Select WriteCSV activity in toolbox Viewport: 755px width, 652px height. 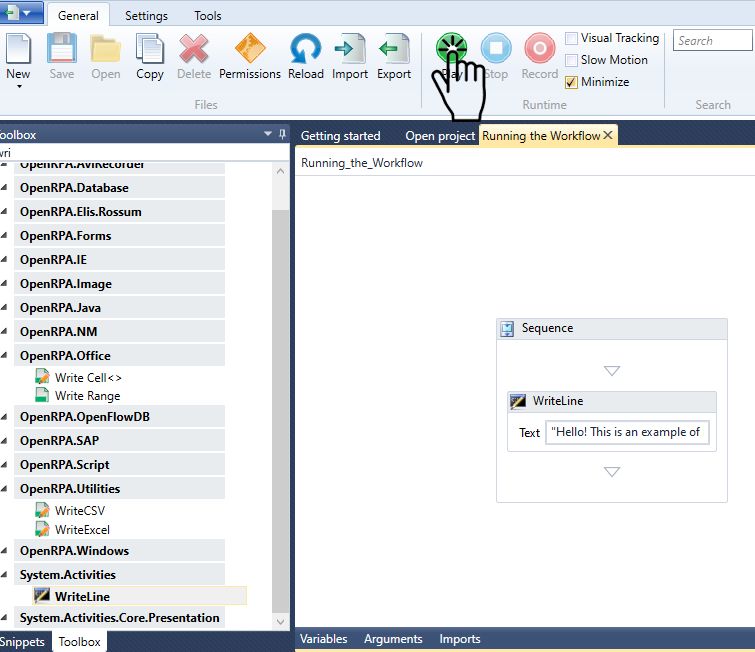[x=80, y=511]
